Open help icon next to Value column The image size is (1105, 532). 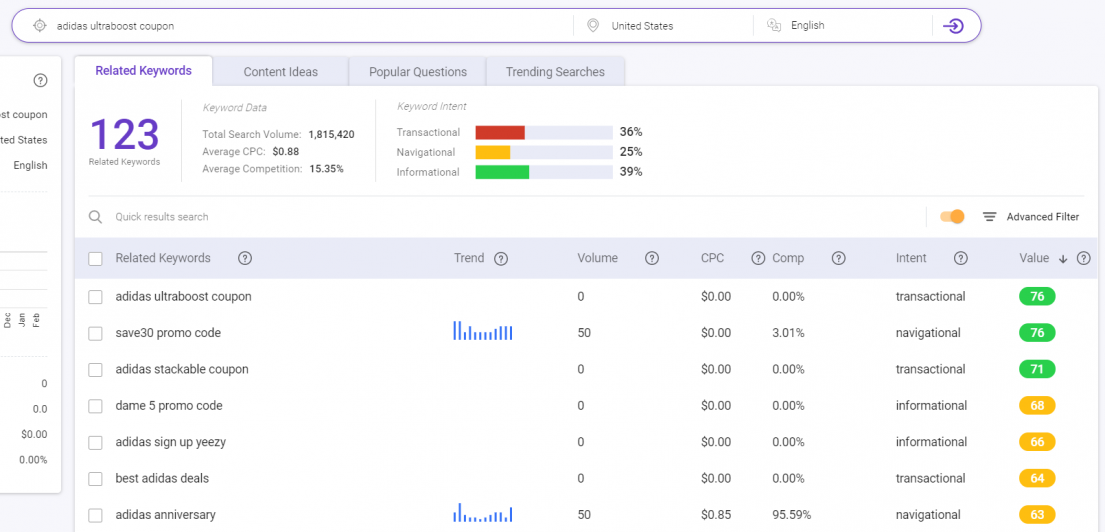pos(1084,259)
